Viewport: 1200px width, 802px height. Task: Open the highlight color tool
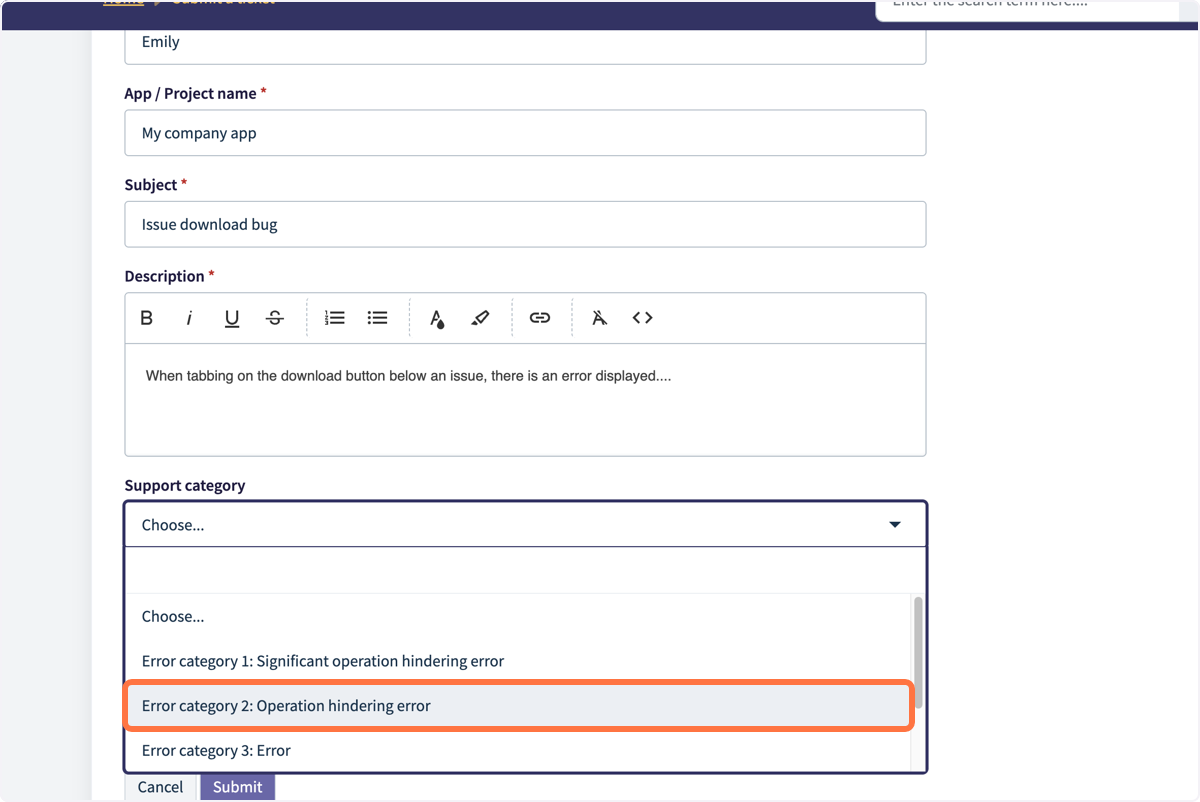pyautogui.click(x=480, y=318)
